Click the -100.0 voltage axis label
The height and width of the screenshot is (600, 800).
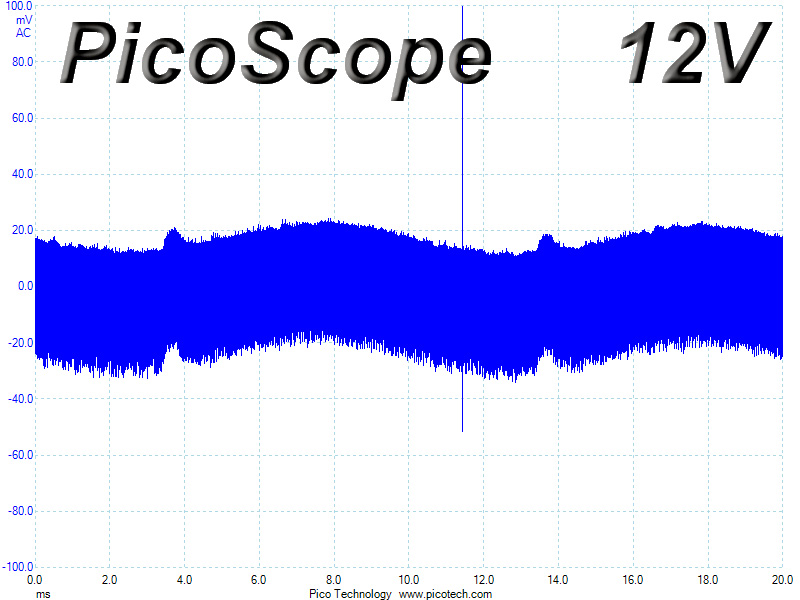18,567
